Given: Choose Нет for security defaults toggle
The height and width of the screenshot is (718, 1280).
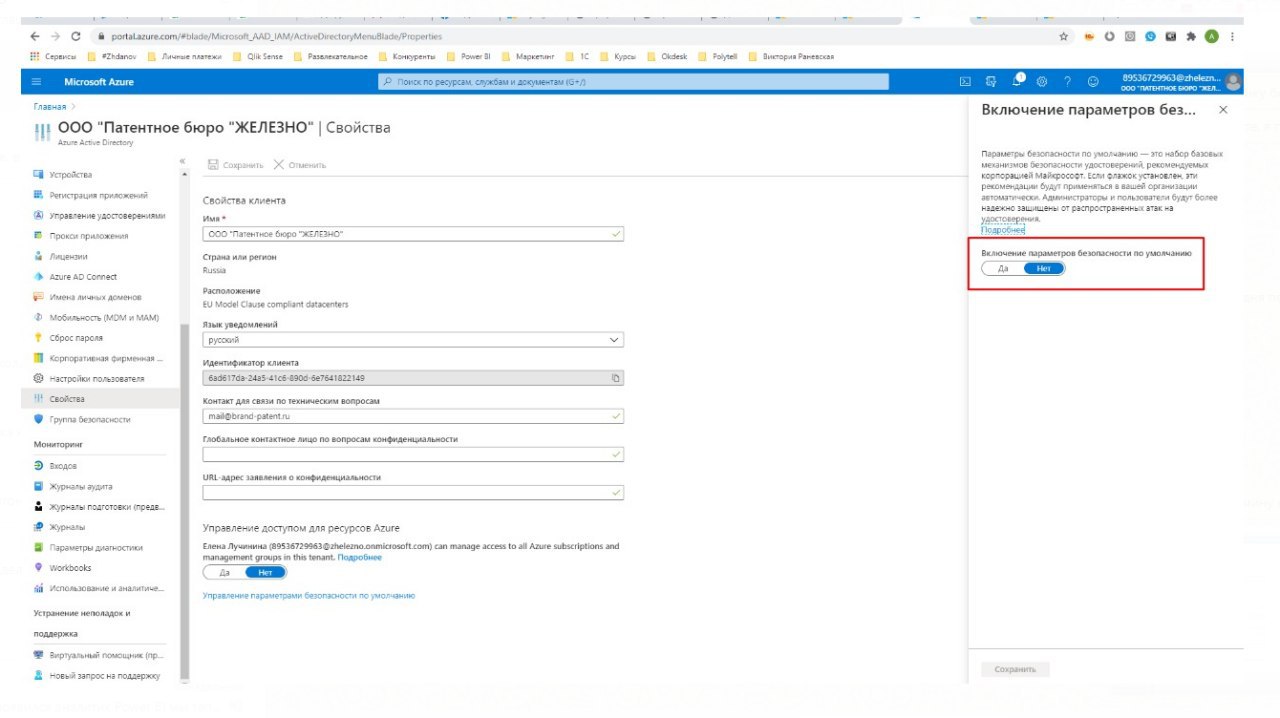Looking at the screenshot, I should point(1044,269).
